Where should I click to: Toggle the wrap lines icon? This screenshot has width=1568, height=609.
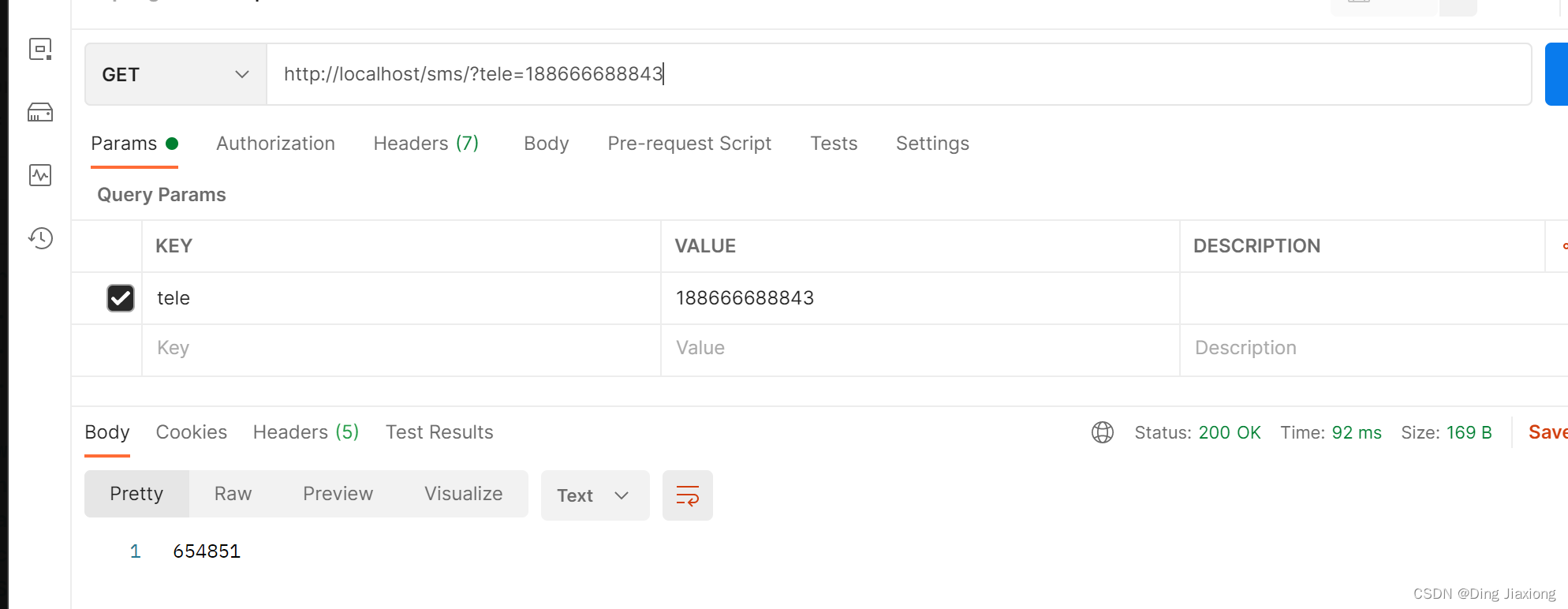coord(688,495)
